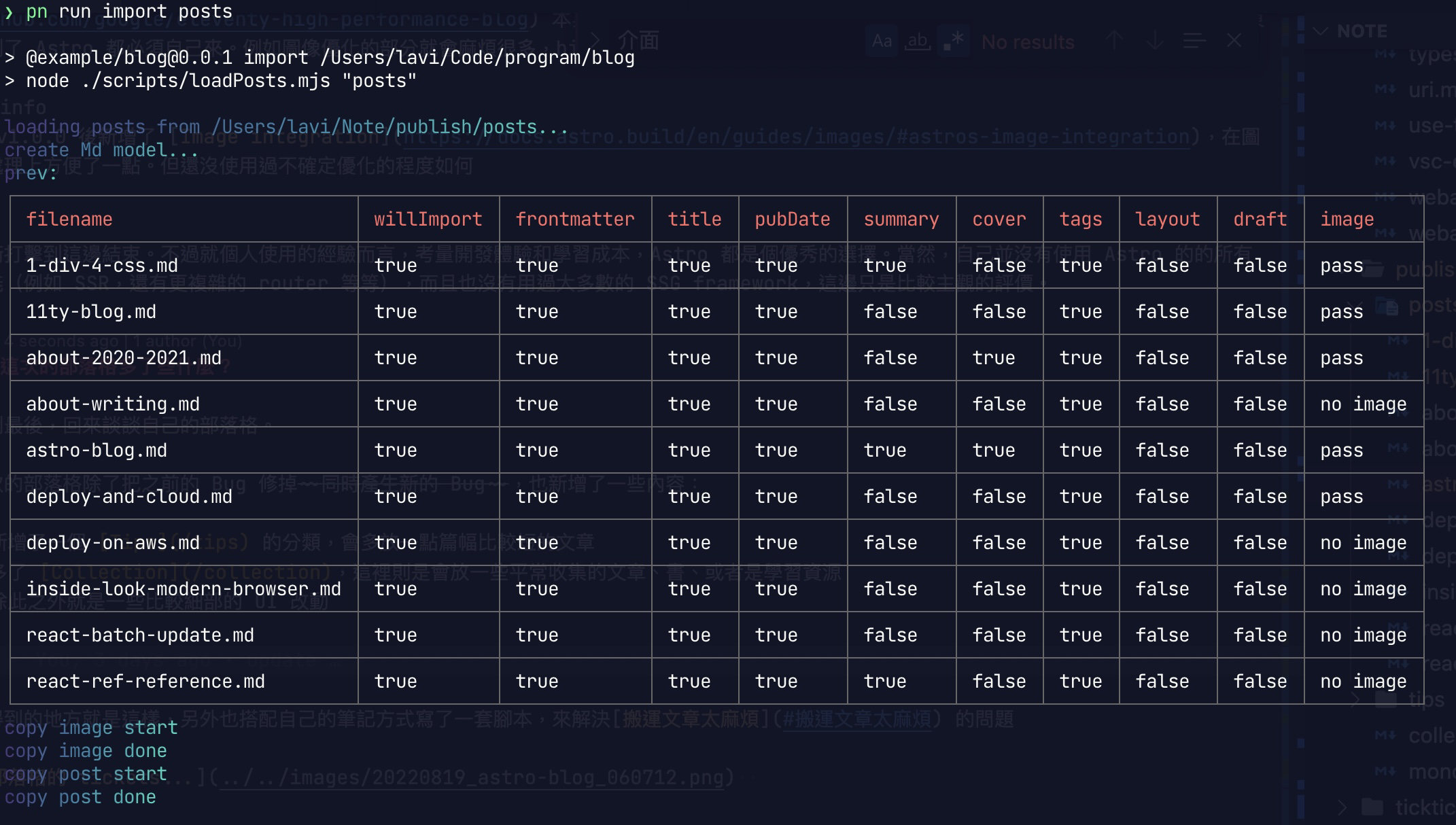Image resolution: width=1456 pixels, height=825 pixels.
Task: Expand the tips folder chevron
Action: (1356, 699)
